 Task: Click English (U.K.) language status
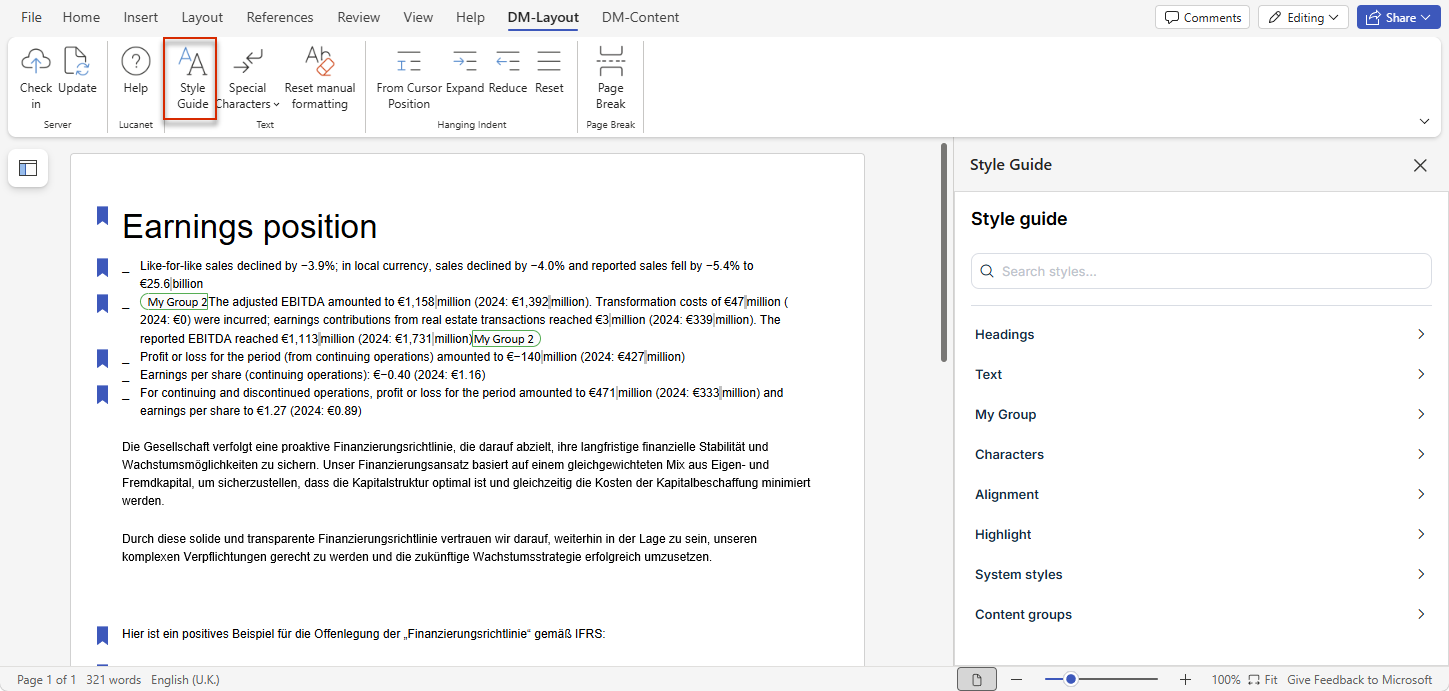(x=185, y=680)
